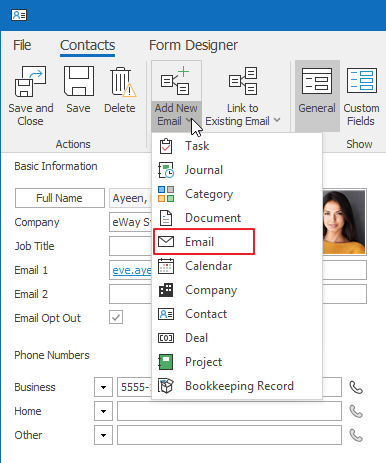
Task: Call the Business phone number icon
Action: coord(356,387)
